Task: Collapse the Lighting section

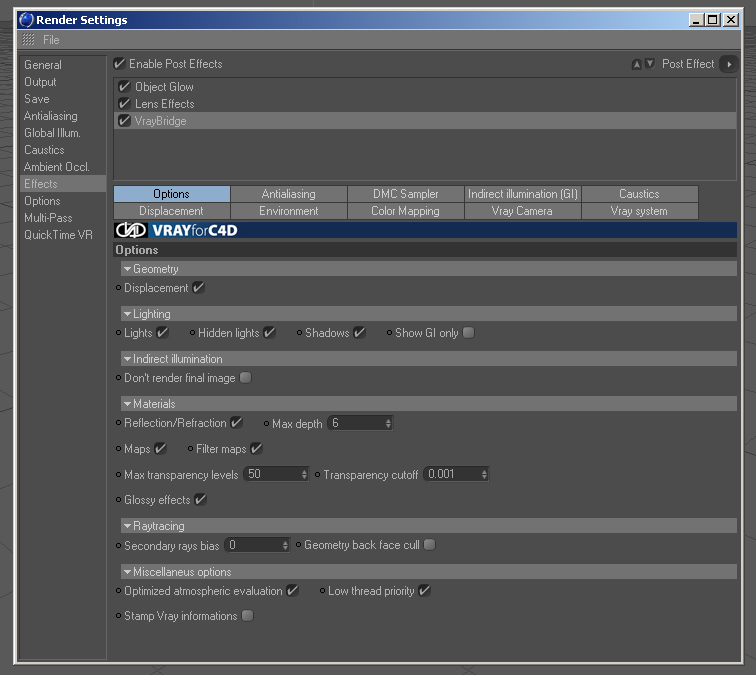Action: 127,314
